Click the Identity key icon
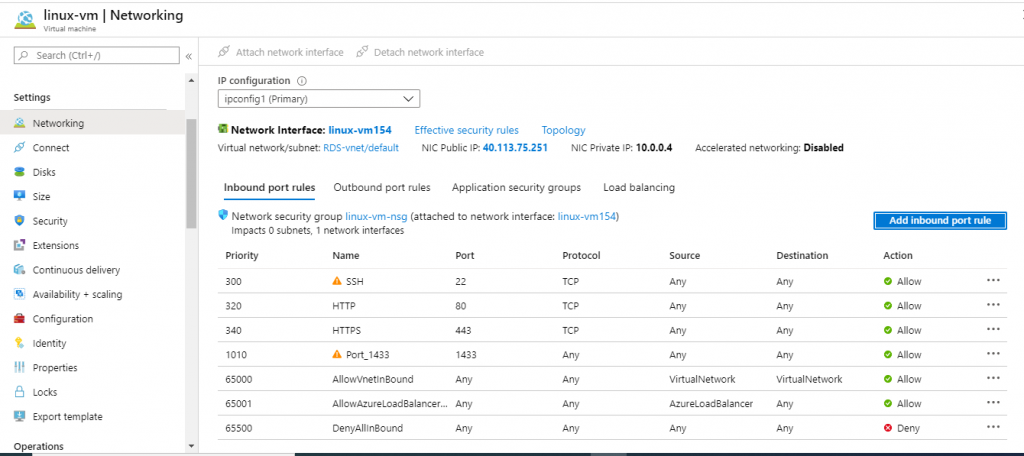The image size is (1024, 456). (20, 343)
